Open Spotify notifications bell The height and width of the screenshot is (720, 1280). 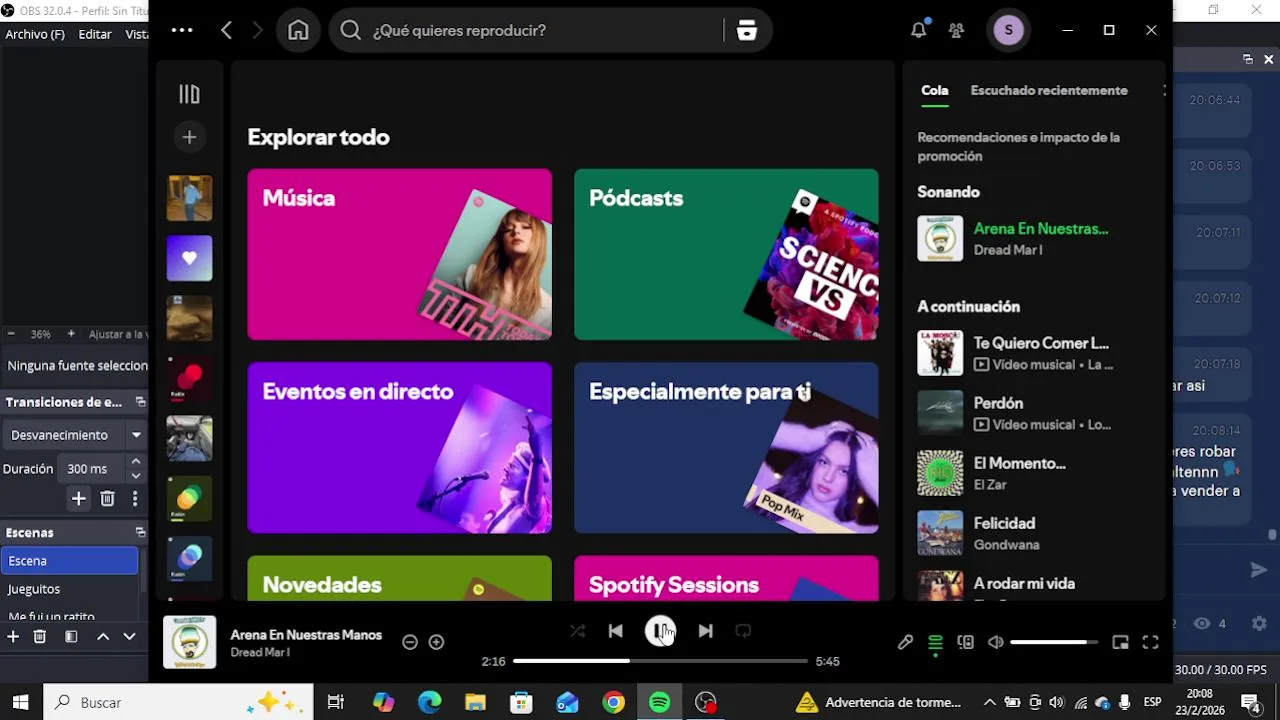[x=918, y=30]
